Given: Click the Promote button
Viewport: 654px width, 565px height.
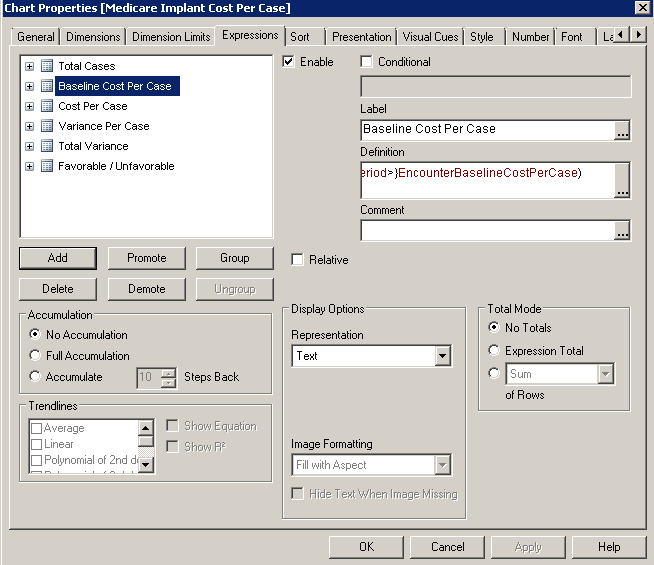Looking at the screenshot, I should [x=147, y=258].
